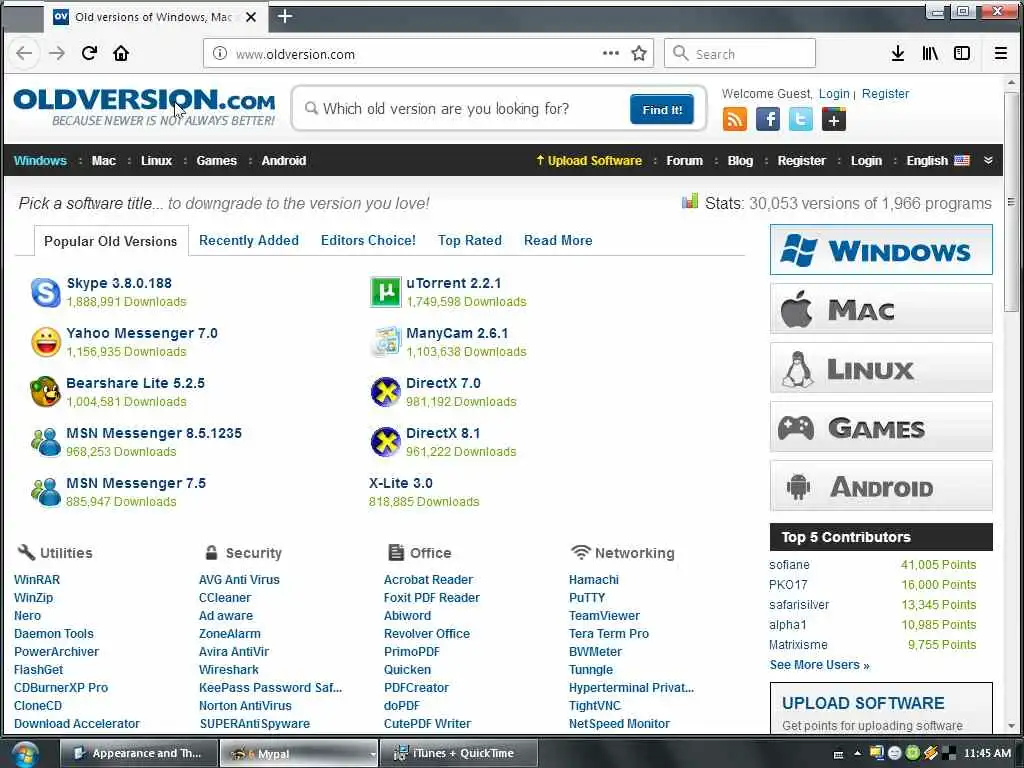The height and width of the screenshot is (768, 1024).
Task: Click the Login link beside Welcome Guest
Action: click(x=834, y=94)
